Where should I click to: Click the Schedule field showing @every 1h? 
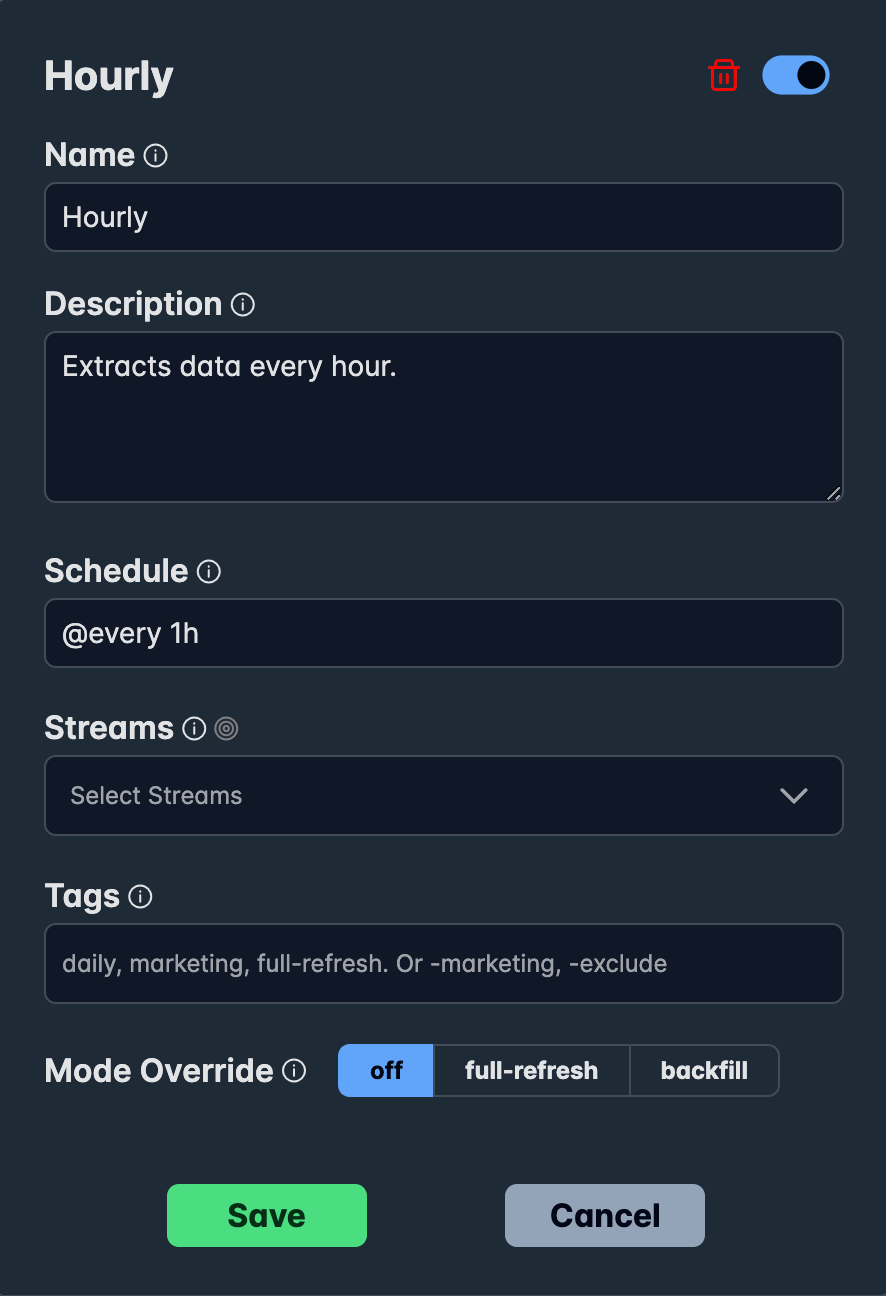pos(444,633)
